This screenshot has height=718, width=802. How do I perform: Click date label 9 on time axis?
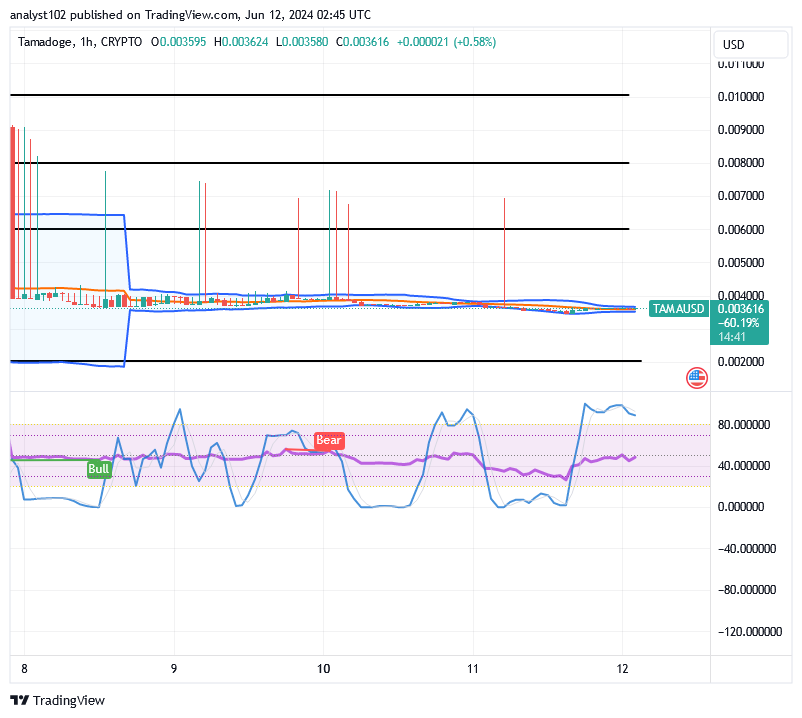coord(174,668)
